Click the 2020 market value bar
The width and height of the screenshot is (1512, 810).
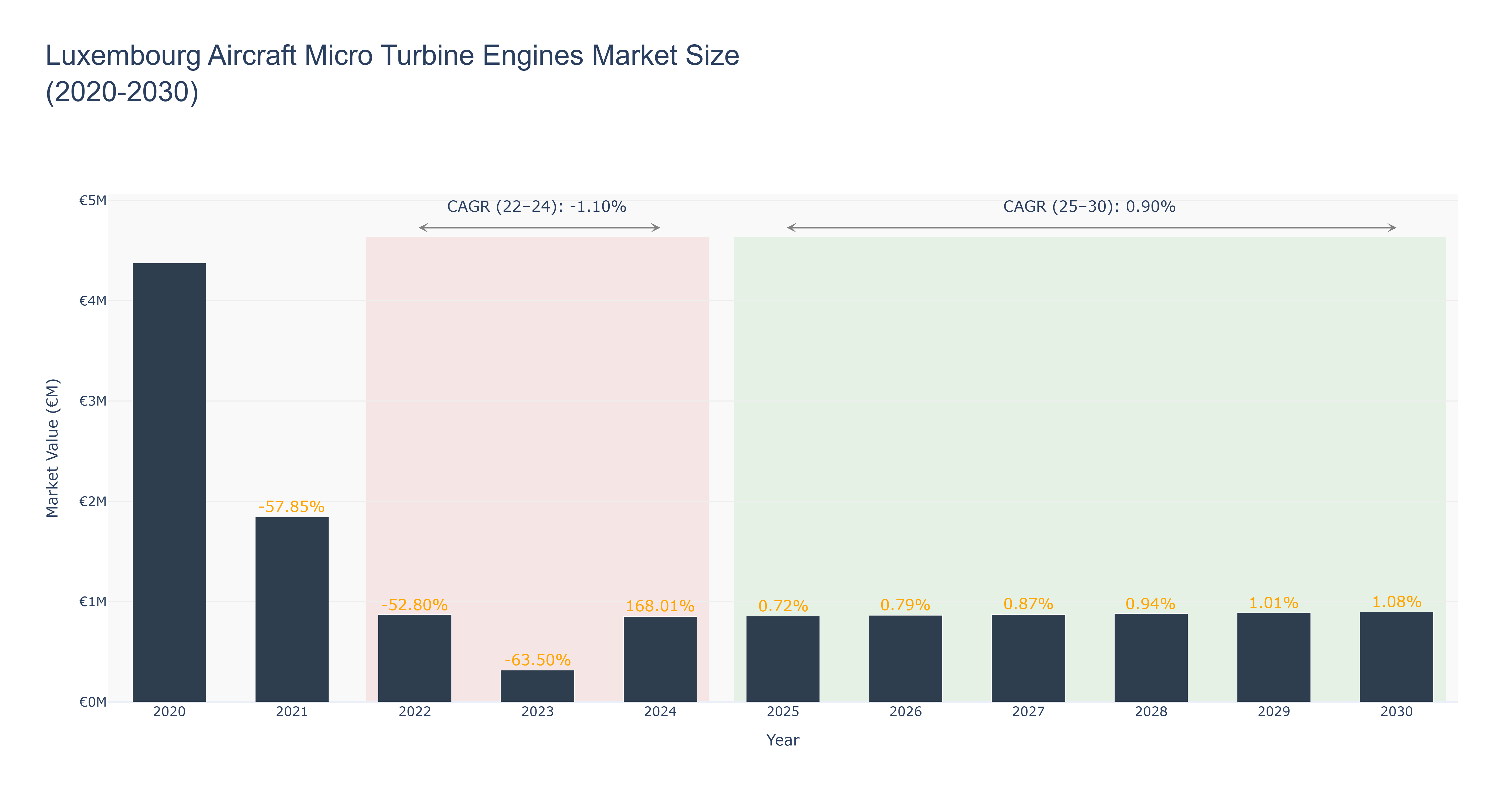click(169, 482)
